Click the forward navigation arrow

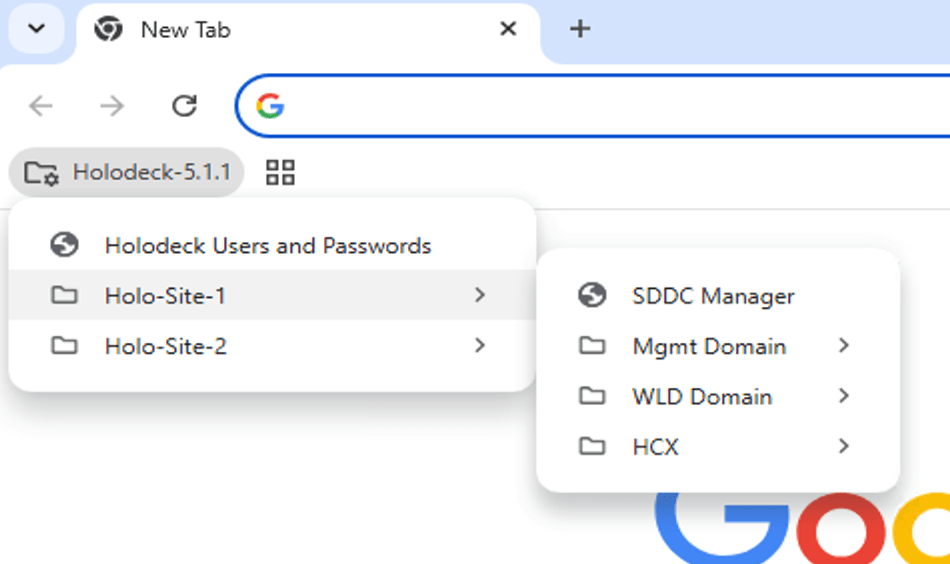(x=112, y=106)
